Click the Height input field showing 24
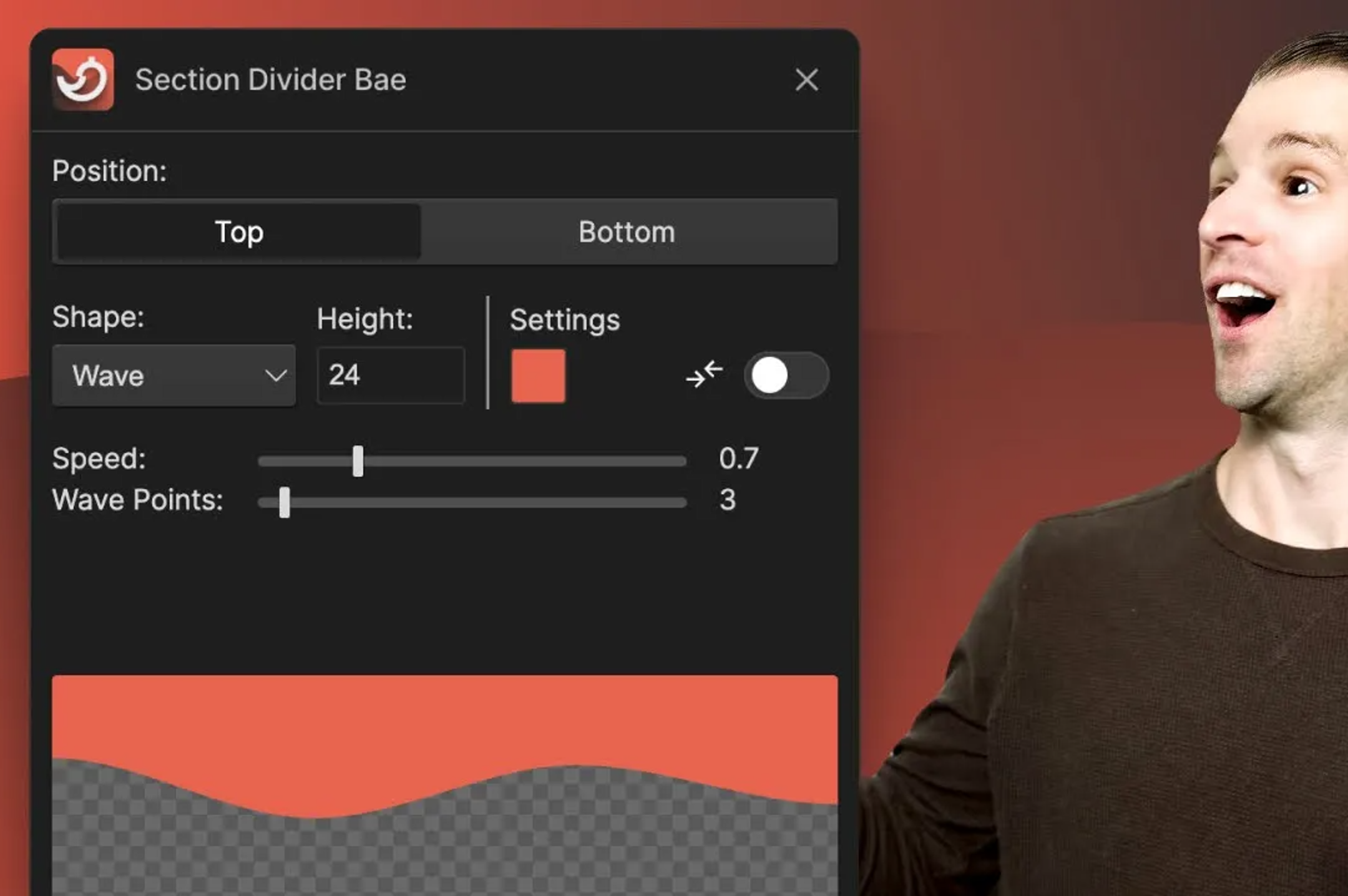The height and width of the screenshot is (896, 1348). point(391,376)
